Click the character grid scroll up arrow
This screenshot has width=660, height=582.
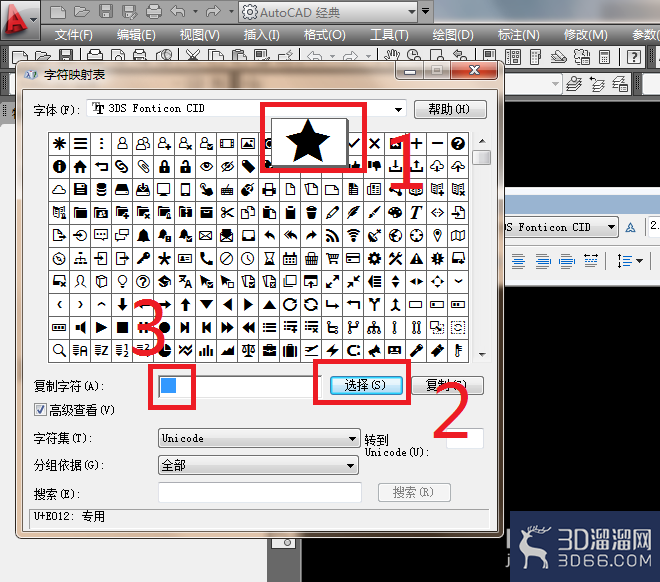click(x=482, y=141)
